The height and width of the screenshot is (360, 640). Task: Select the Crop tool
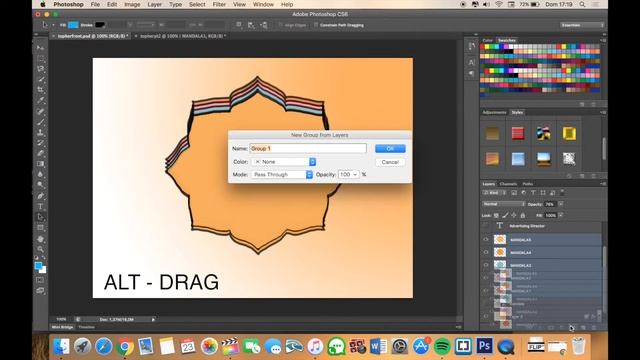tap(40, 90)
